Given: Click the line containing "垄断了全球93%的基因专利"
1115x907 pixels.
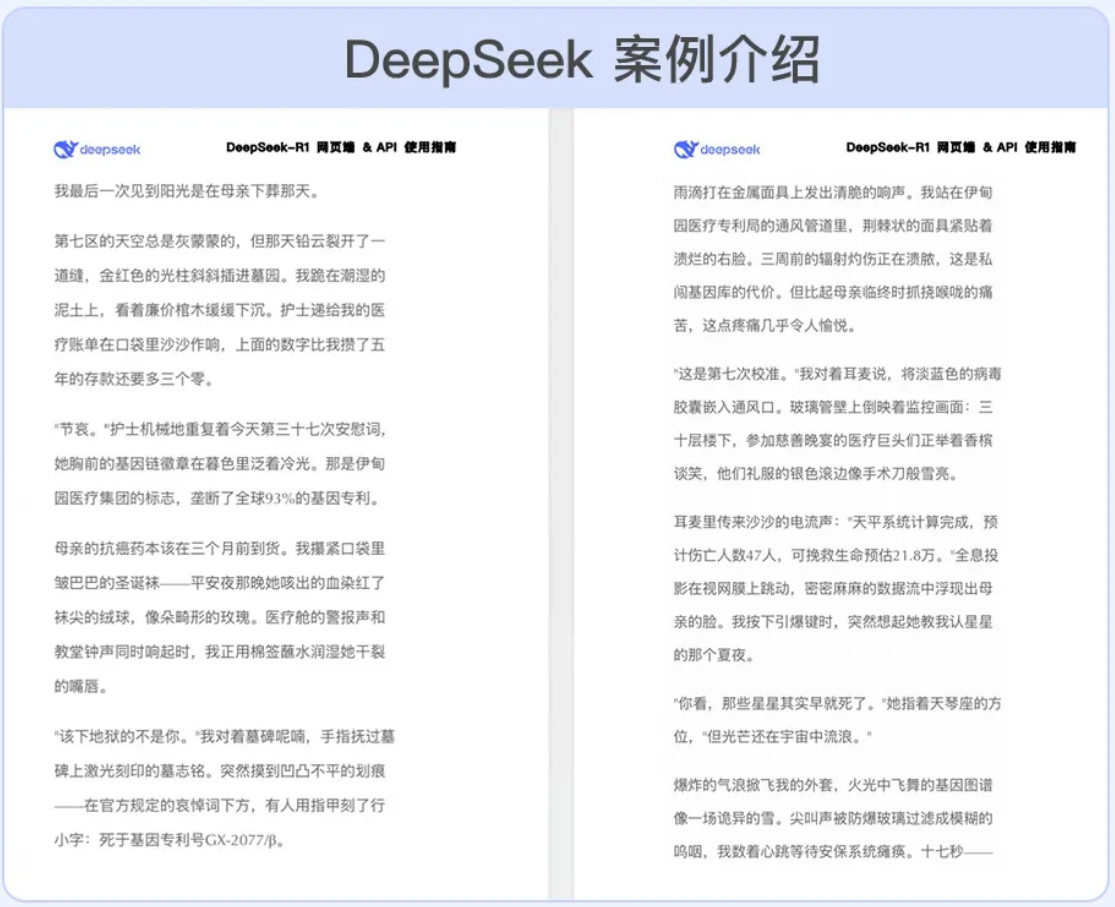Looking at the screenshot, I should [218, 498].
